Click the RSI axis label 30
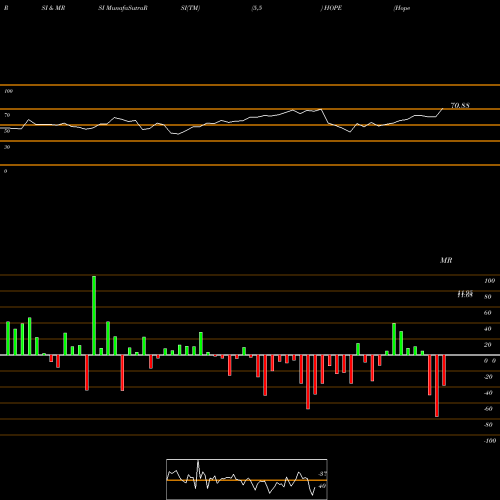Viewport: 500px width, 500px height. pos(7,147)
